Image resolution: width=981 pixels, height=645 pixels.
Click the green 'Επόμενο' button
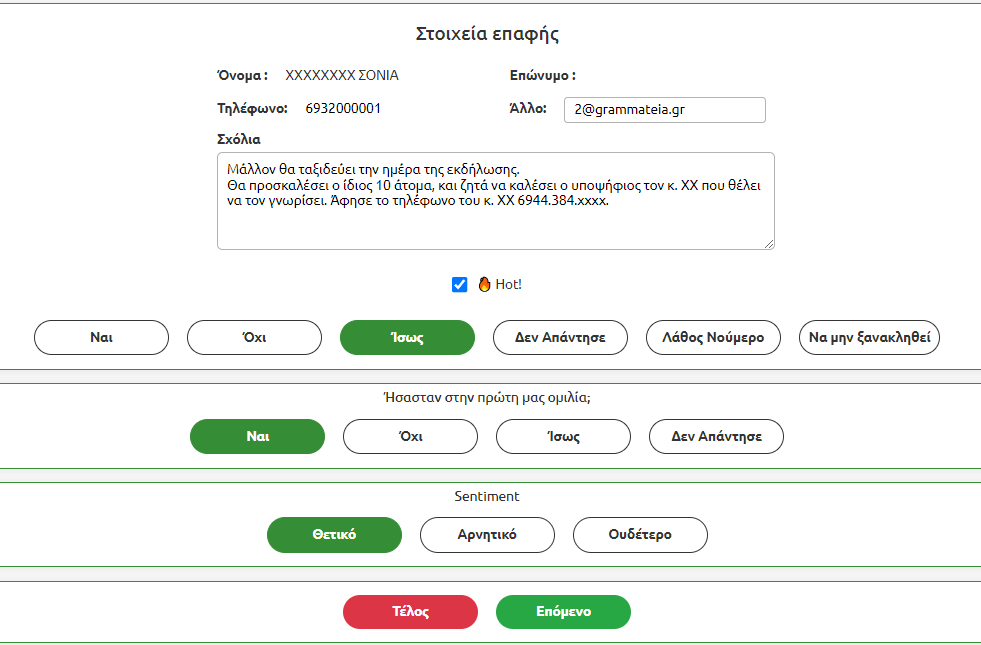[563, 612]
